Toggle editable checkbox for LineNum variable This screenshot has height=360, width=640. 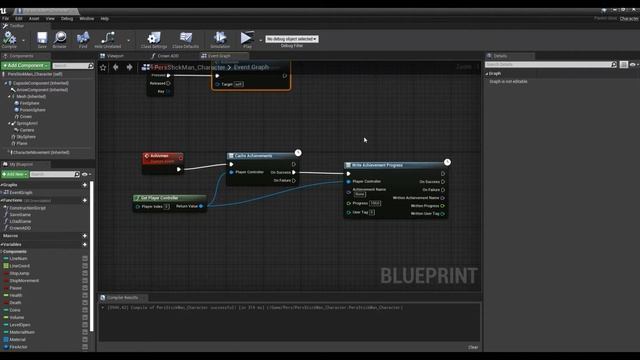point(85,259)
